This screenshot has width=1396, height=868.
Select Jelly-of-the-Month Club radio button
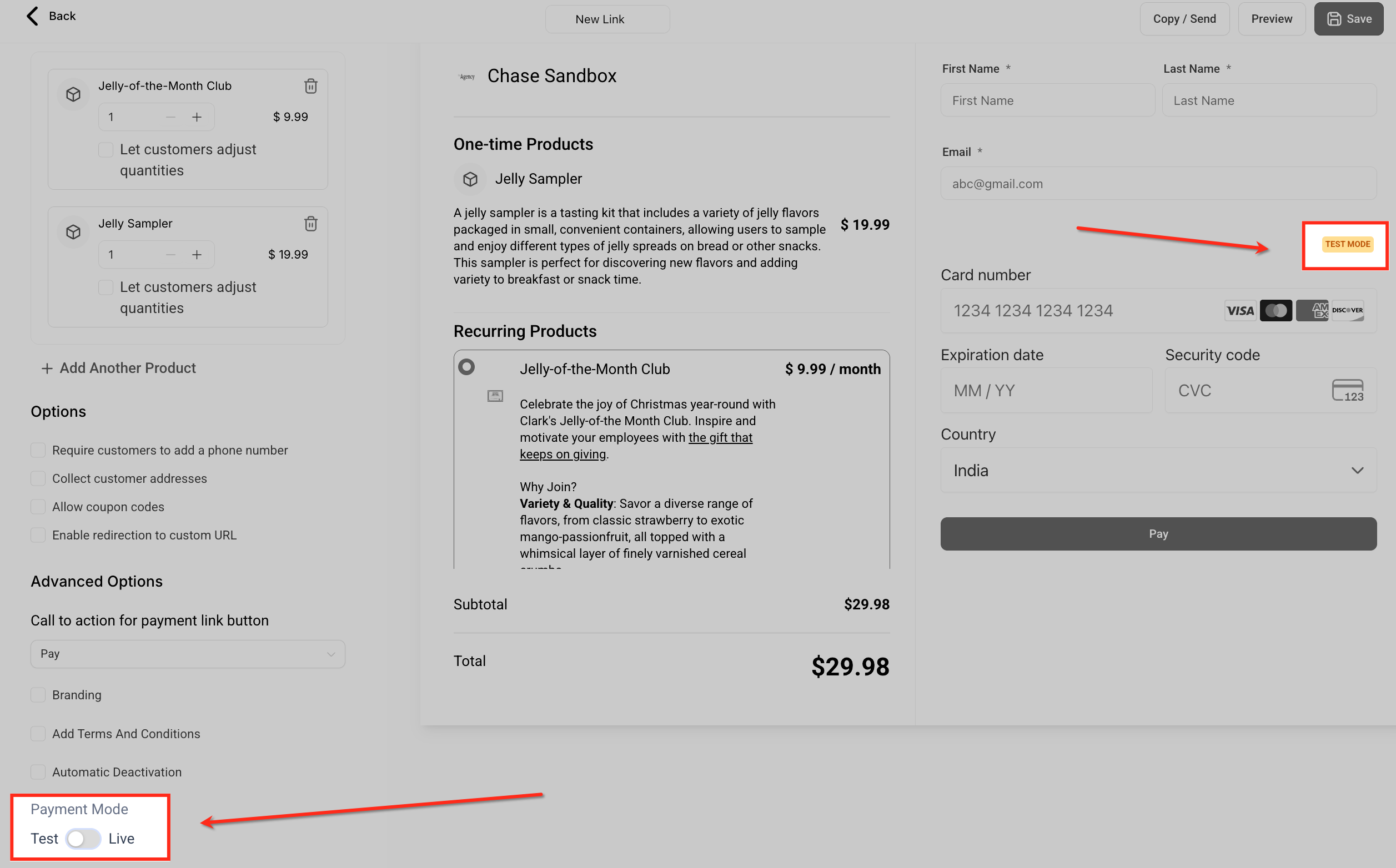pyautogui.click(x=466, y=367)
